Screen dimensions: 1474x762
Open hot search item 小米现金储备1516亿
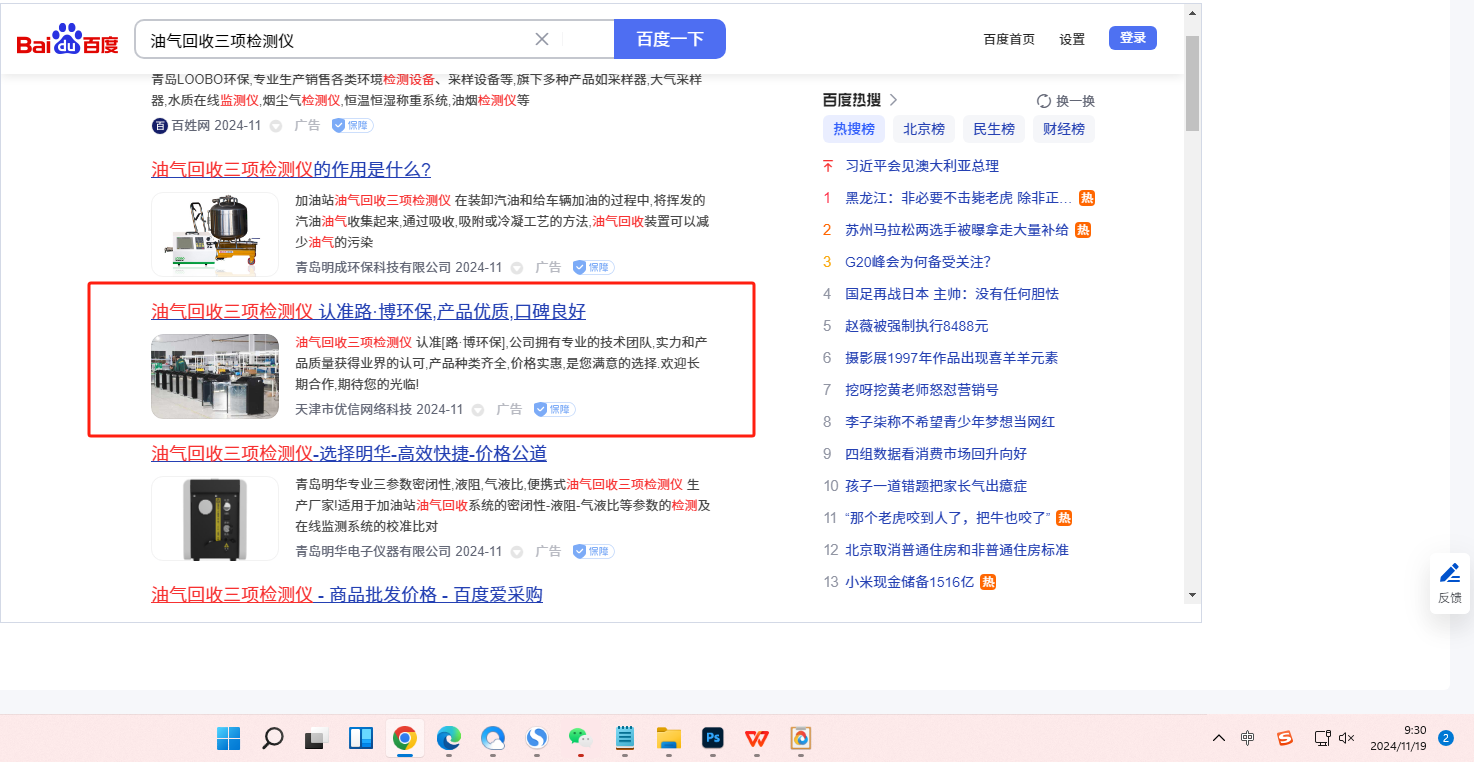point(909,582)
